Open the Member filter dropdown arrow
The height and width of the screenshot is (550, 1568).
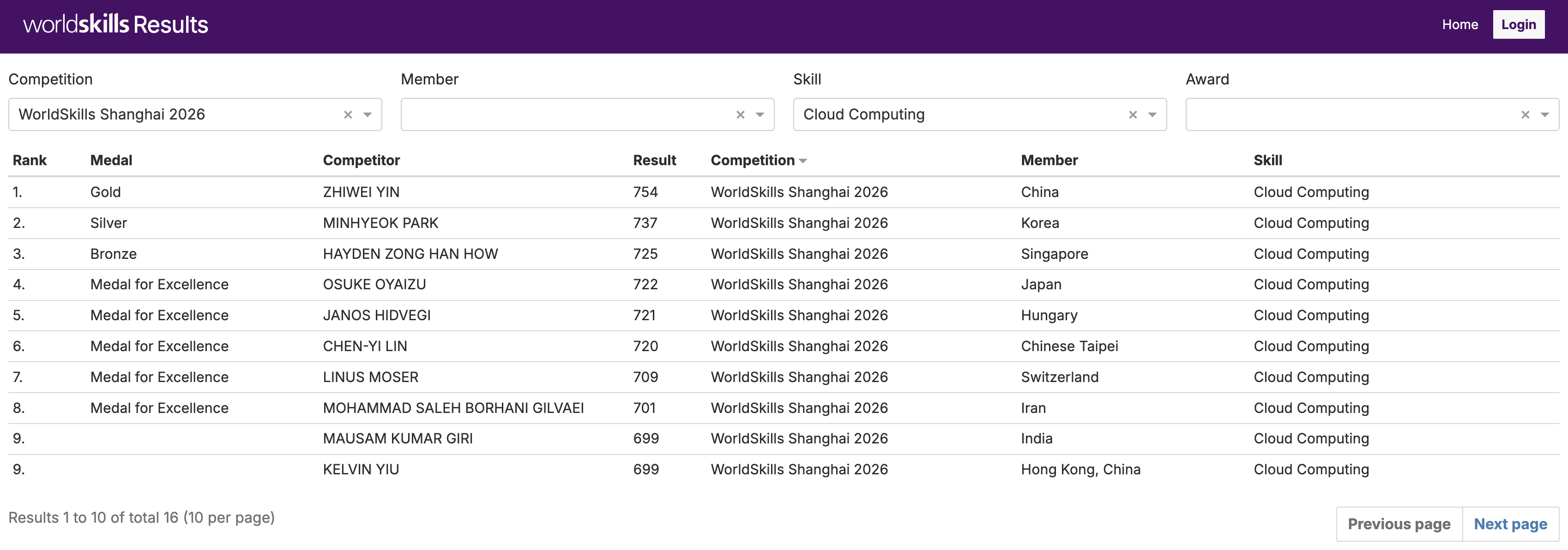760,114
